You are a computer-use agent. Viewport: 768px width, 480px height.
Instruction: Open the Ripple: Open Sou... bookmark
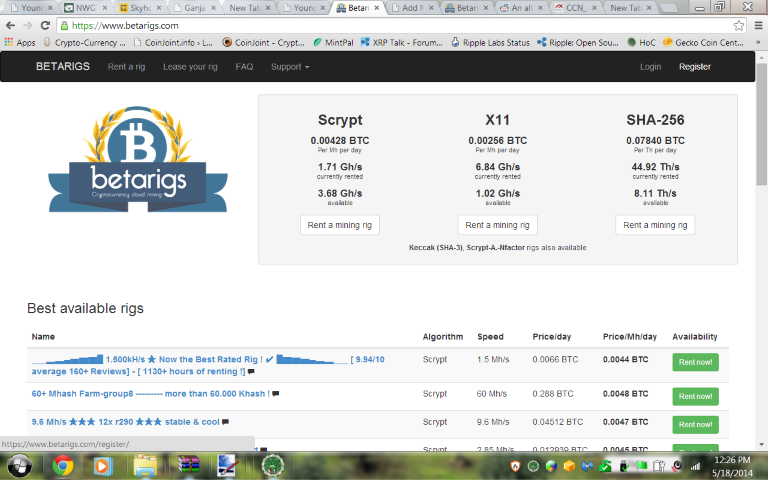click(x=578, y=43)
